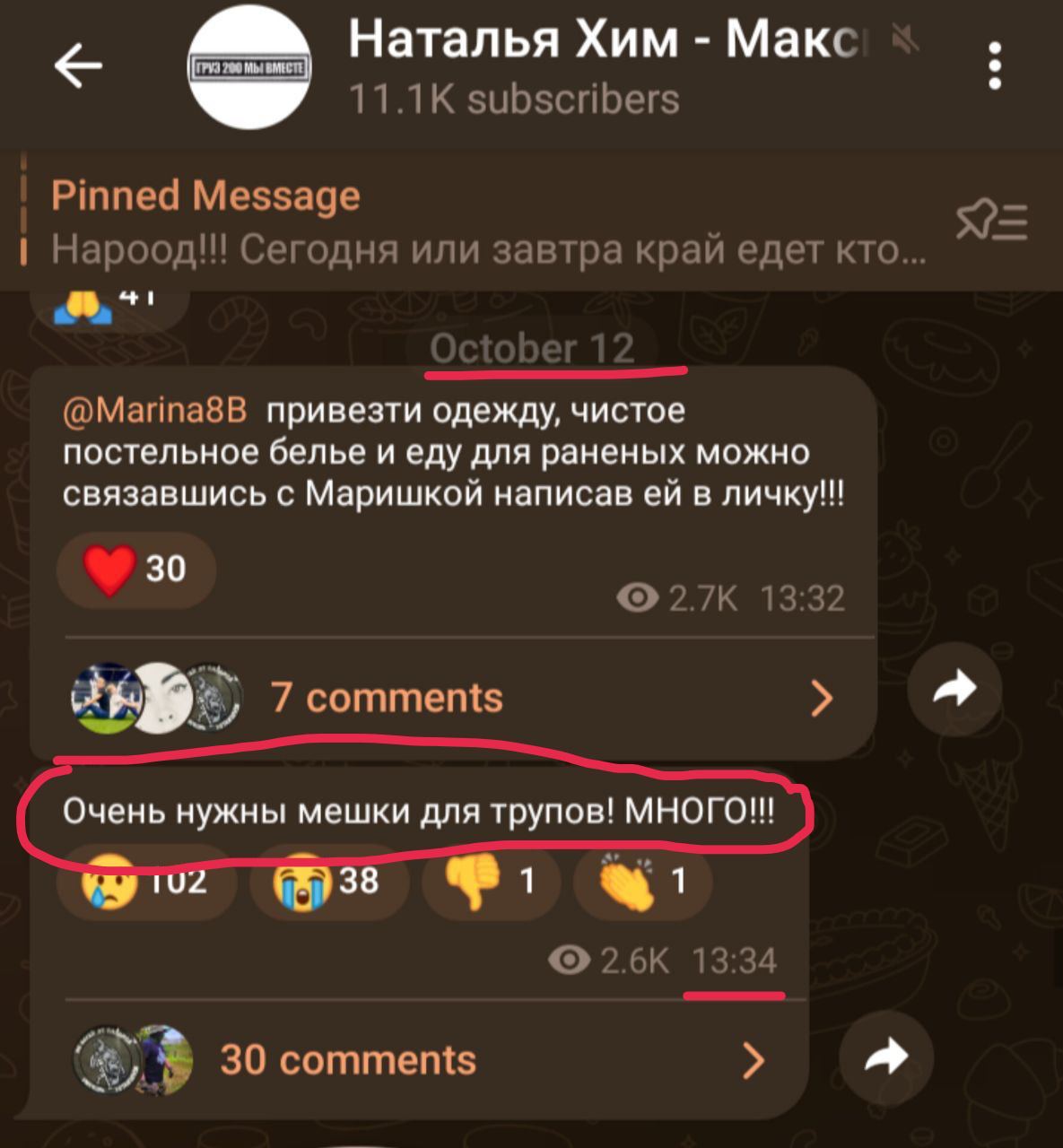Tap the October 12 date badge
This screenshot has height=1148, width=1063.
pos(532,348)
